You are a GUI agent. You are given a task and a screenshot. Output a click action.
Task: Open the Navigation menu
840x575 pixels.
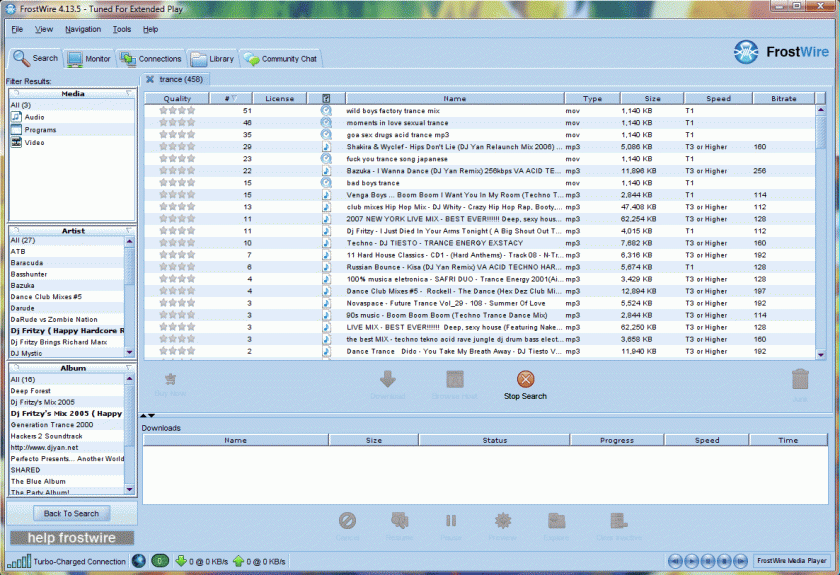(x=83, y=29)
